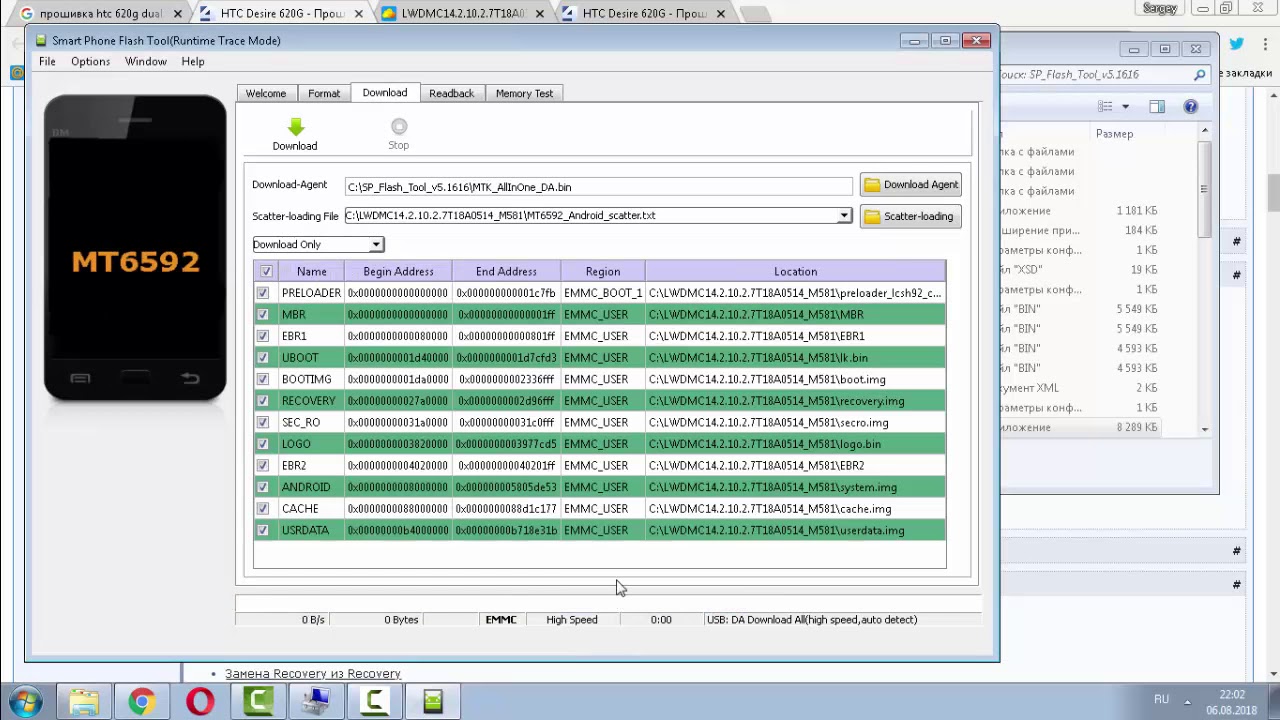Switch to the Welcome tab
The width and height of the screenshot is (1280, 720).
tap(266, 93)
